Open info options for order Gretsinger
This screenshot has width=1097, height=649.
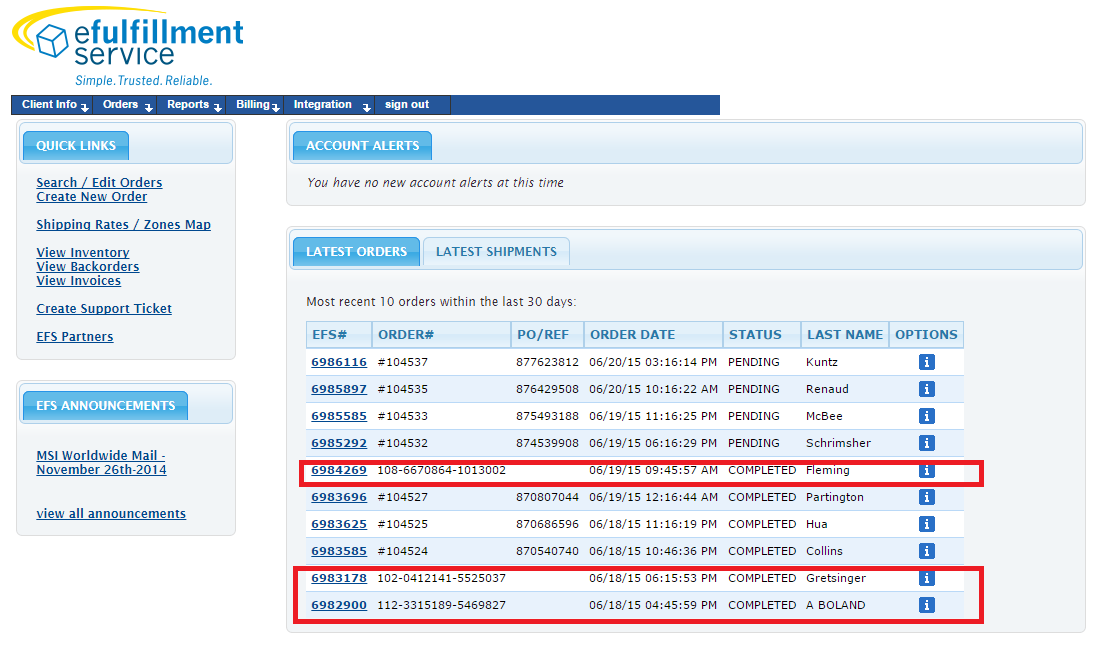coord(926,578)
